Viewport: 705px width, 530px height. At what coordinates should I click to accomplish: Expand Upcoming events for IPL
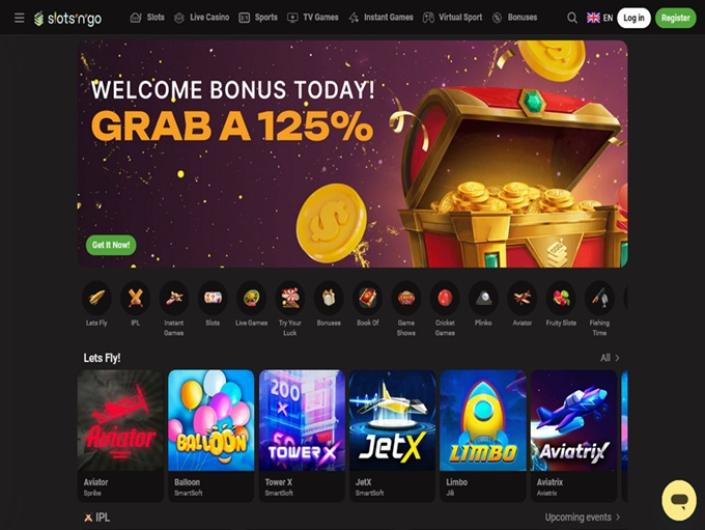pos(583,517)
